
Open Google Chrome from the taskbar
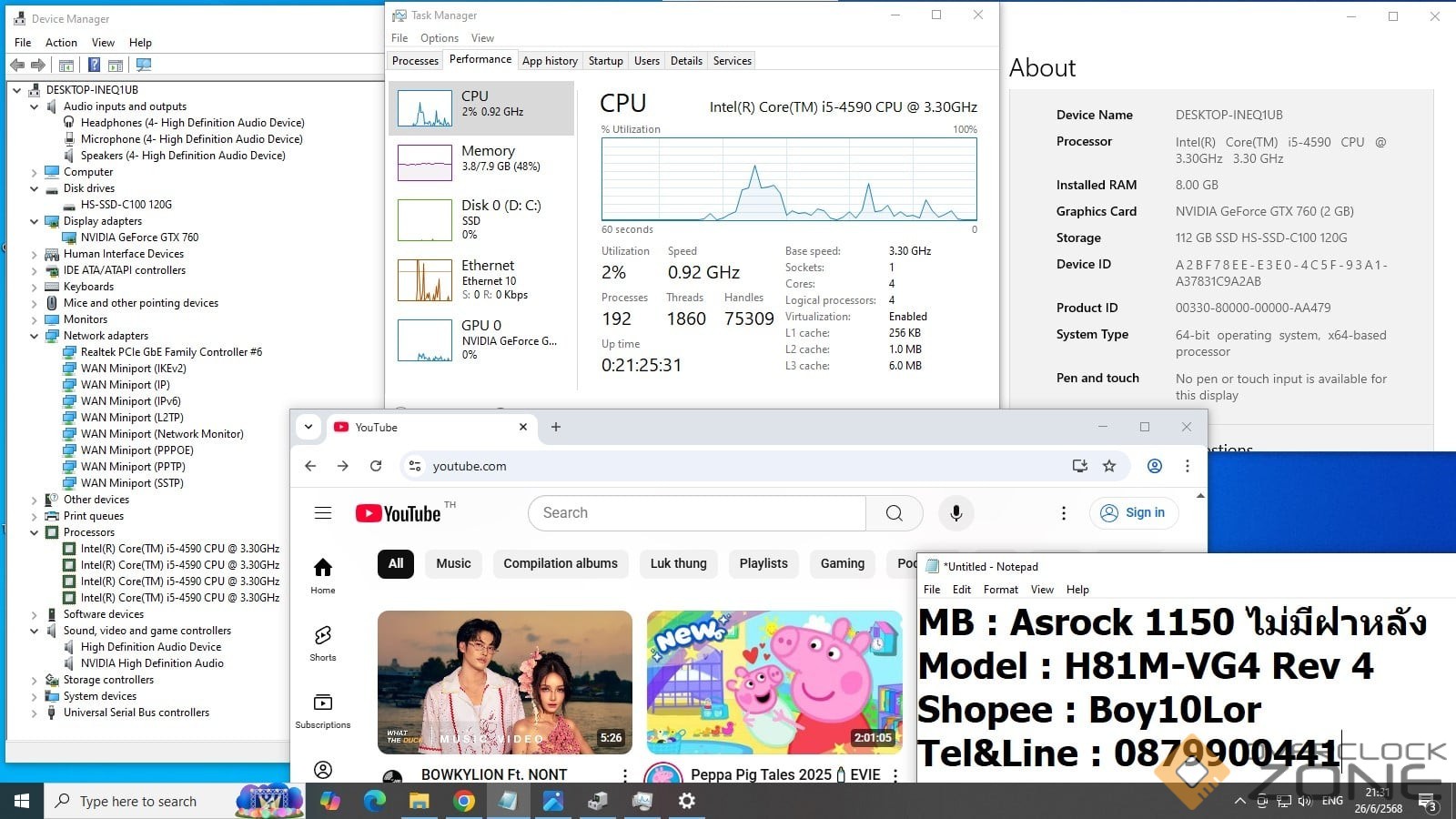click(464, 801)
